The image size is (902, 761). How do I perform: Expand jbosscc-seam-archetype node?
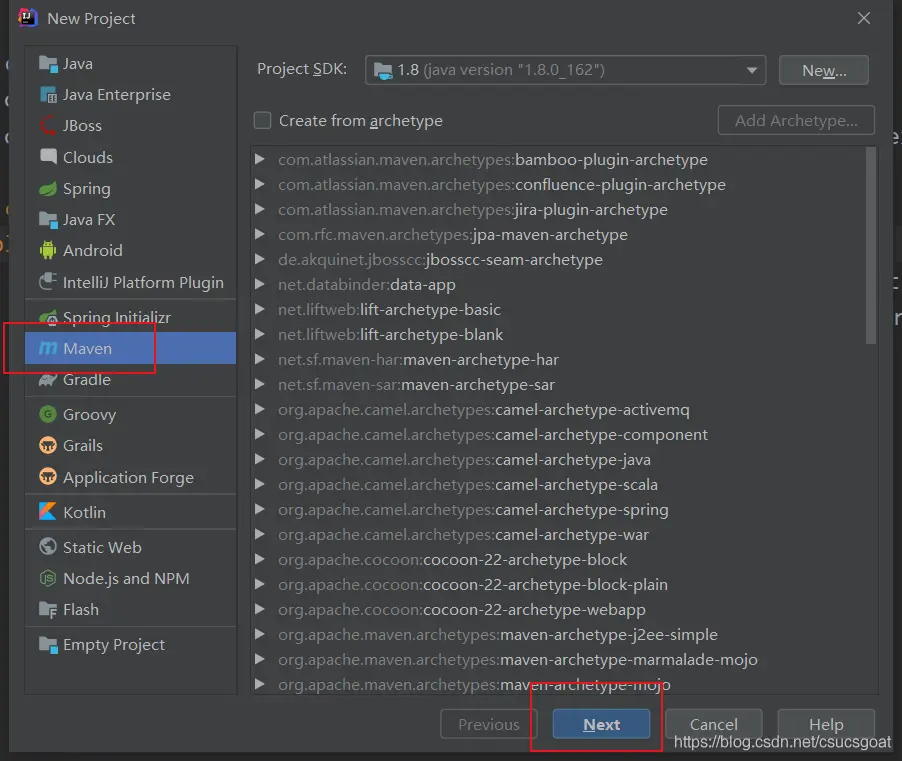click(x=260, y=259)
